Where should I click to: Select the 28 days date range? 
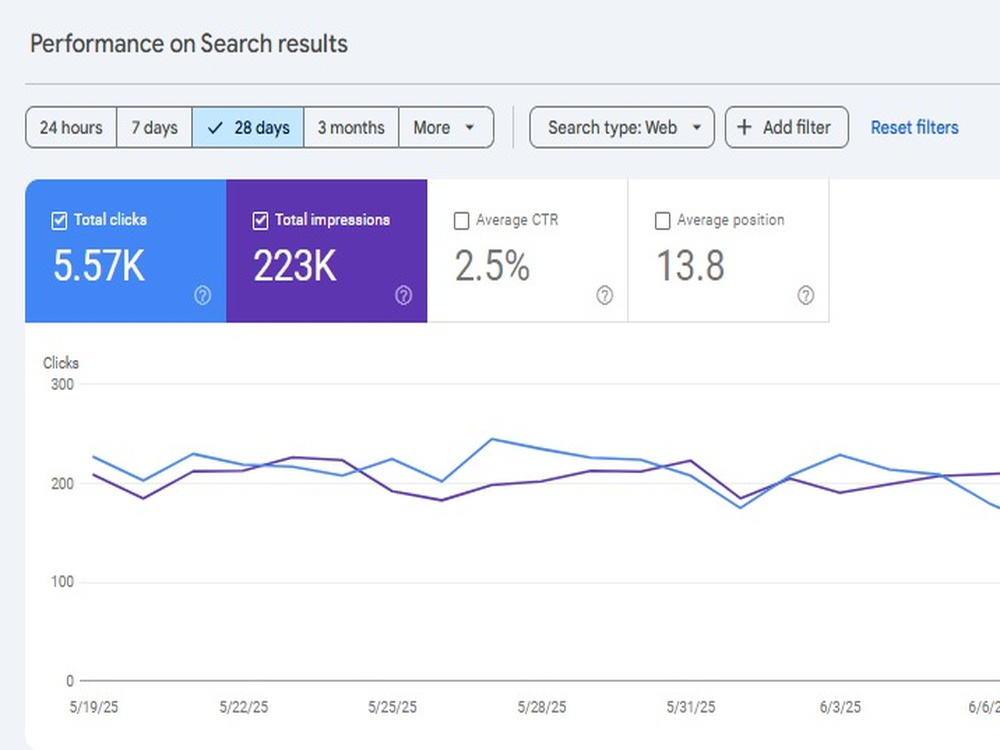248,127
